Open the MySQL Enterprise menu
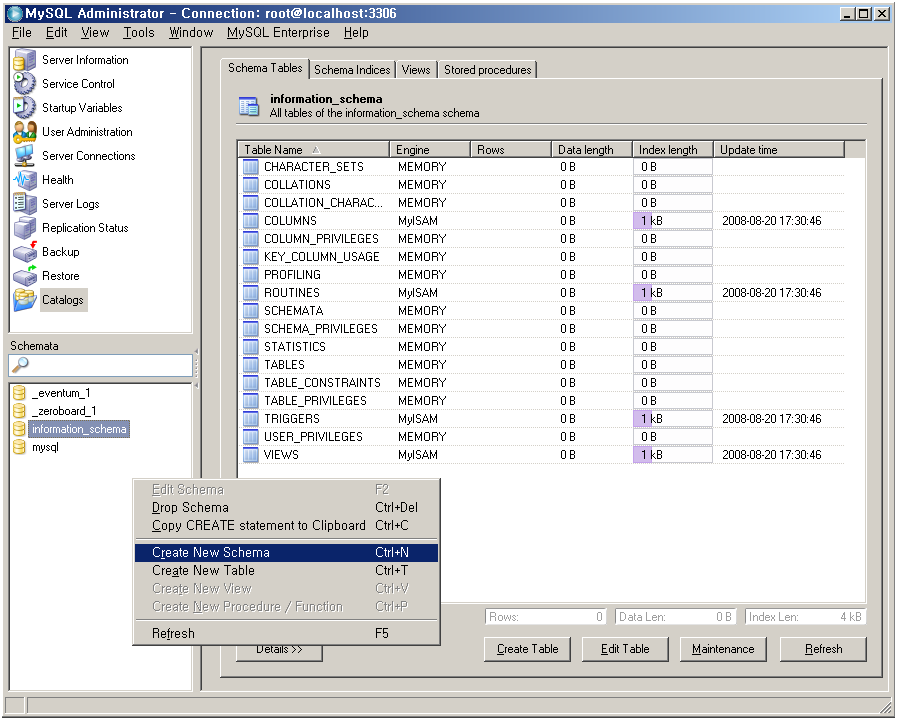Screen dimensions: 897x720 pos(278,33)
